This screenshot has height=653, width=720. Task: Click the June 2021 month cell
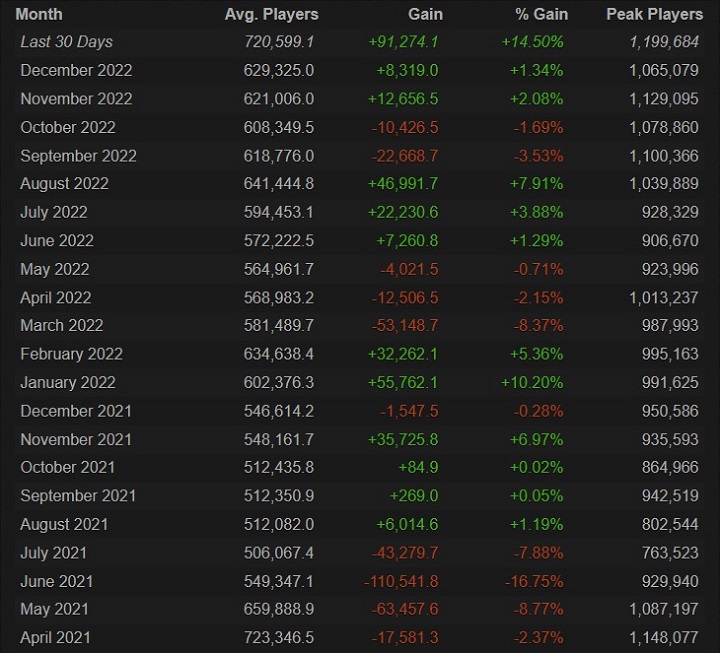(57, 581)
